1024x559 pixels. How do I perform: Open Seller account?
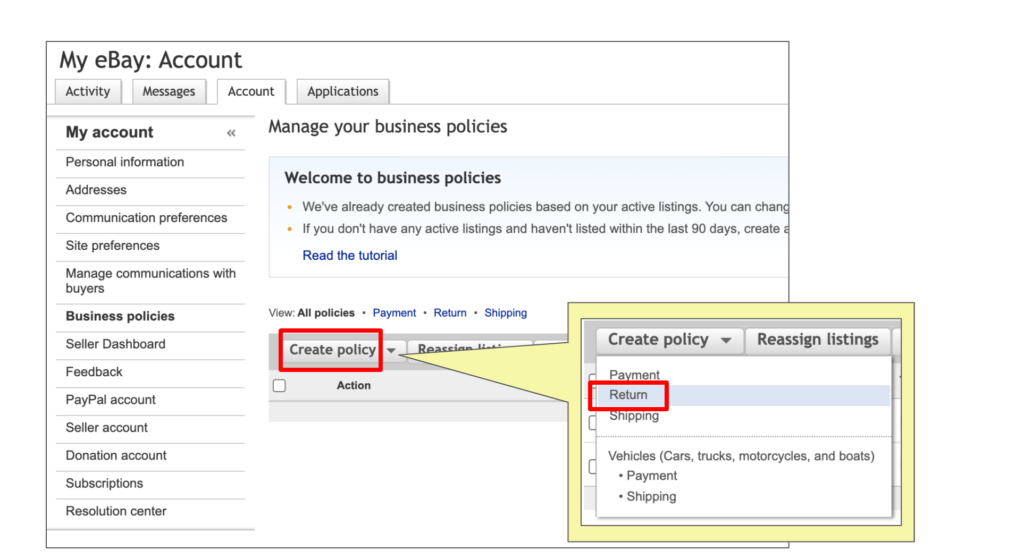coord(106,428)
